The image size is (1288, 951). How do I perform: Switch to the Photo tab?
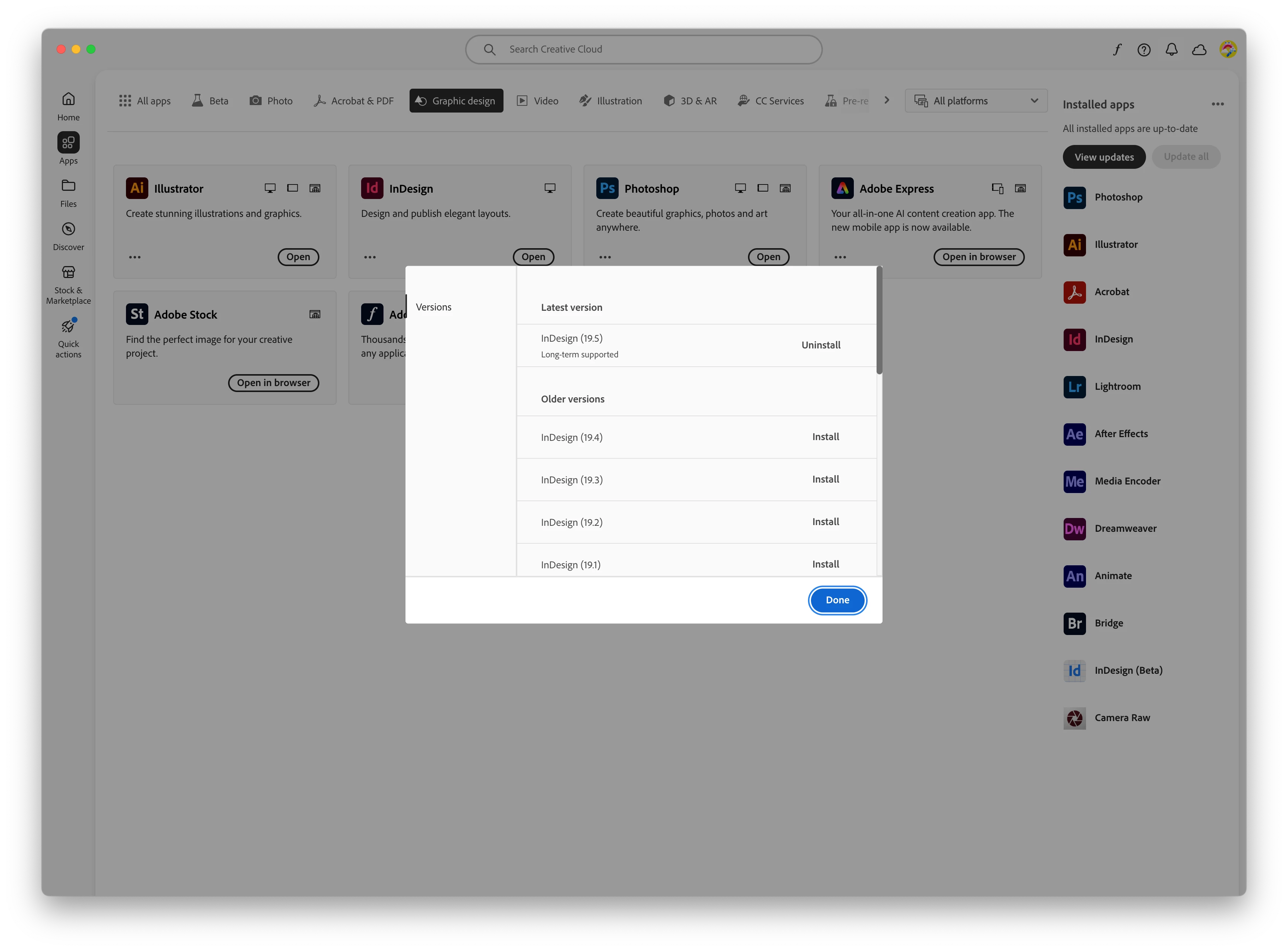271,101
